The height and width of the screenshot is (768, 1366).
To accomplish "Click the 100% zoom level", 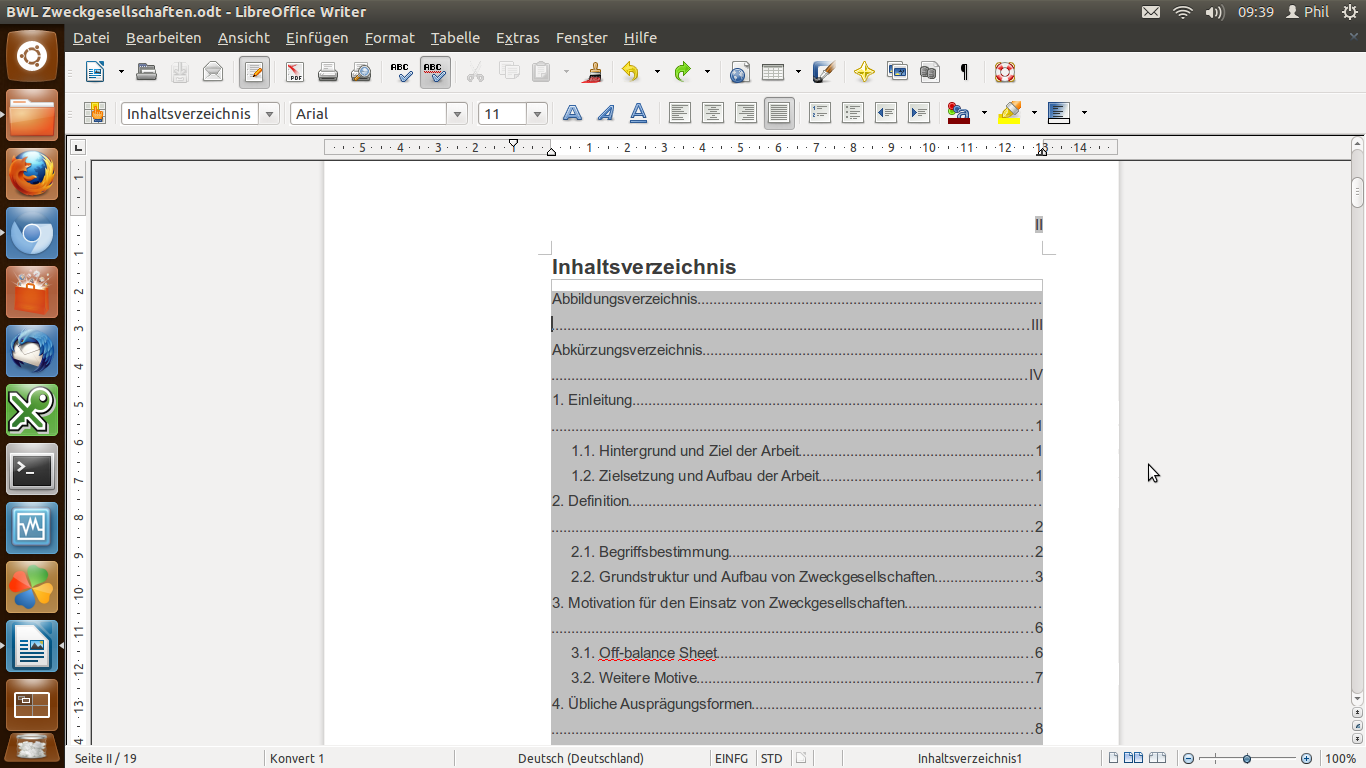I will 1341,758.
